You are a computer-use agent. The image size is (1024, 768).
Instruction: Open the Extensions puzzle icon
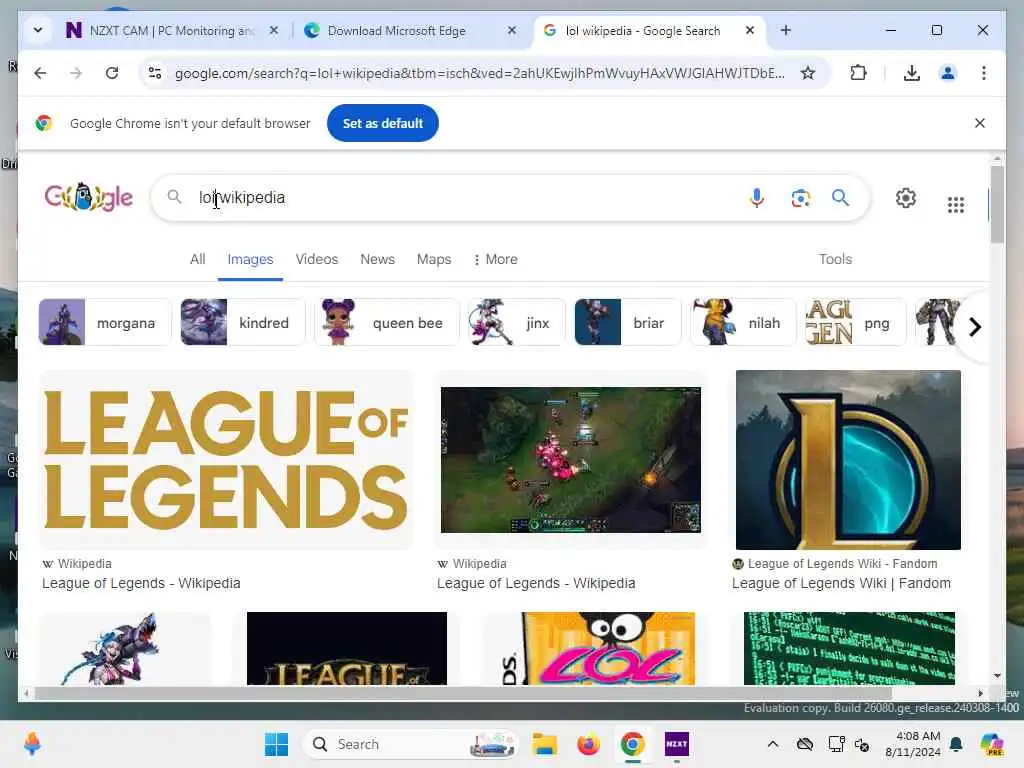pos(858,73)
